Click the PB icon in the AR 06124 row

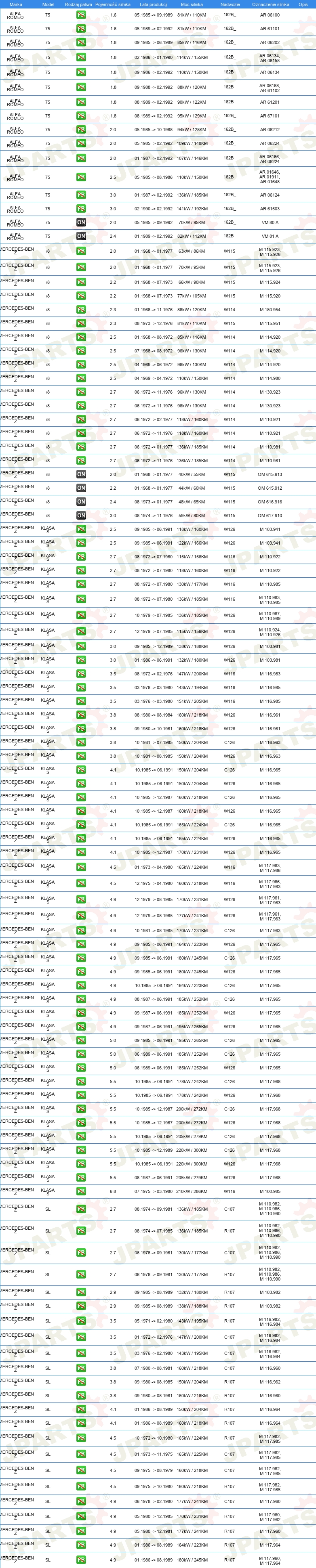tap(81, 195)
